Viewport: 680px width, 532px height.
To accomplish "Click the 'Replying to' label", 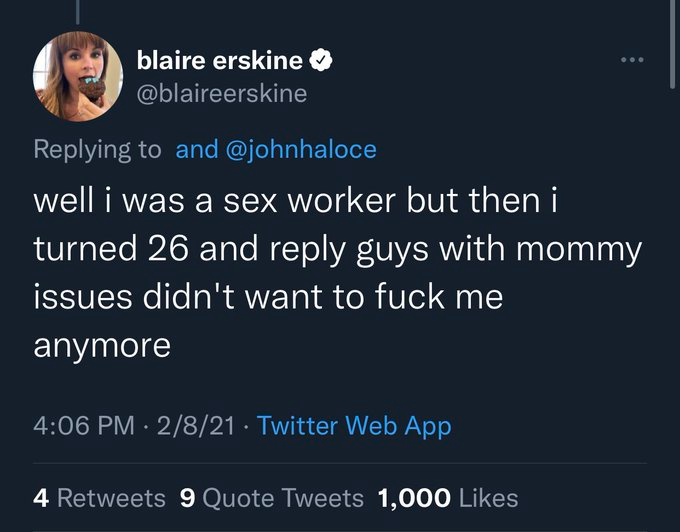I will click(97, 150).
